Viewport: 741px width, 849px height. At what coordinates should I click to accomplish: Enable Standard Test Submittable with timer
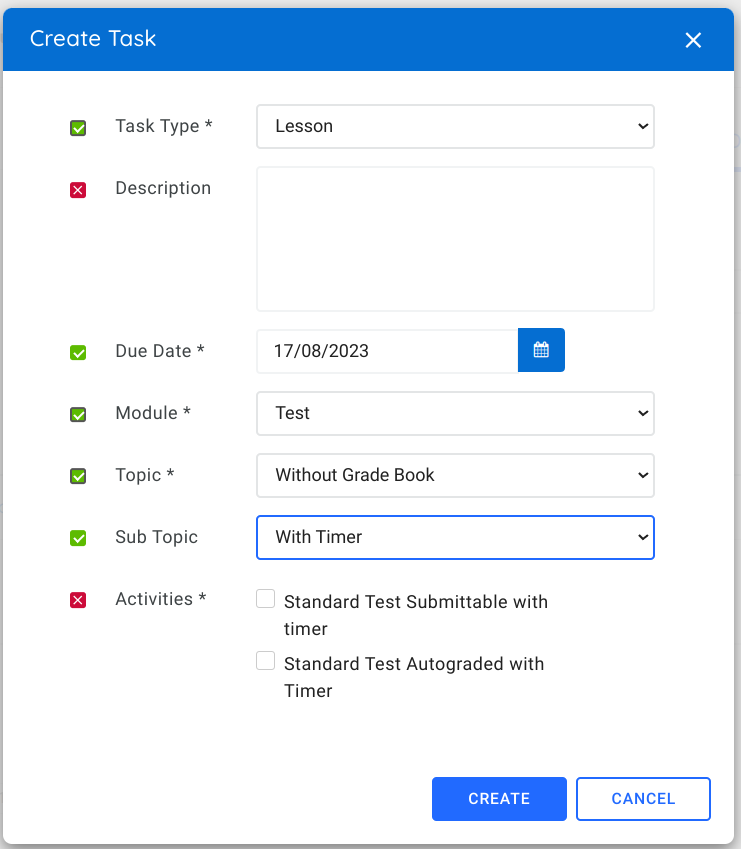click(x=265, y=598)
